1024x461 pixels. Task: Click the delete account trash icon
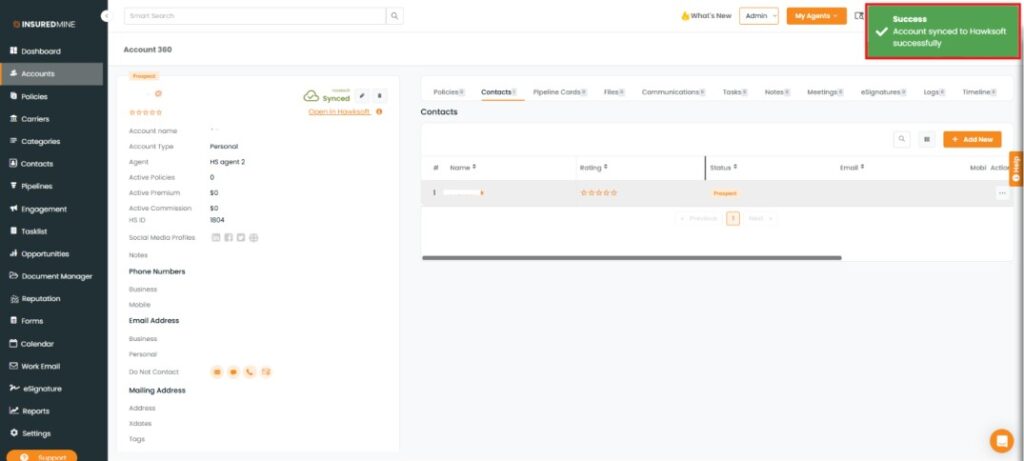coord(380,96)
